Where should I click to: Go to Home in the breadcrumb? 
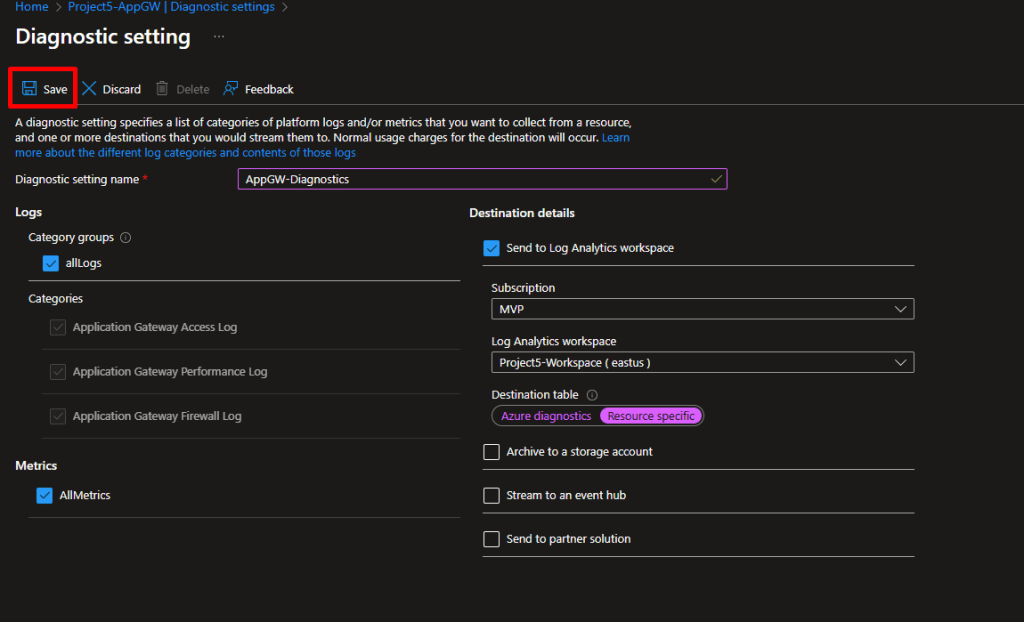coord(31,7)
